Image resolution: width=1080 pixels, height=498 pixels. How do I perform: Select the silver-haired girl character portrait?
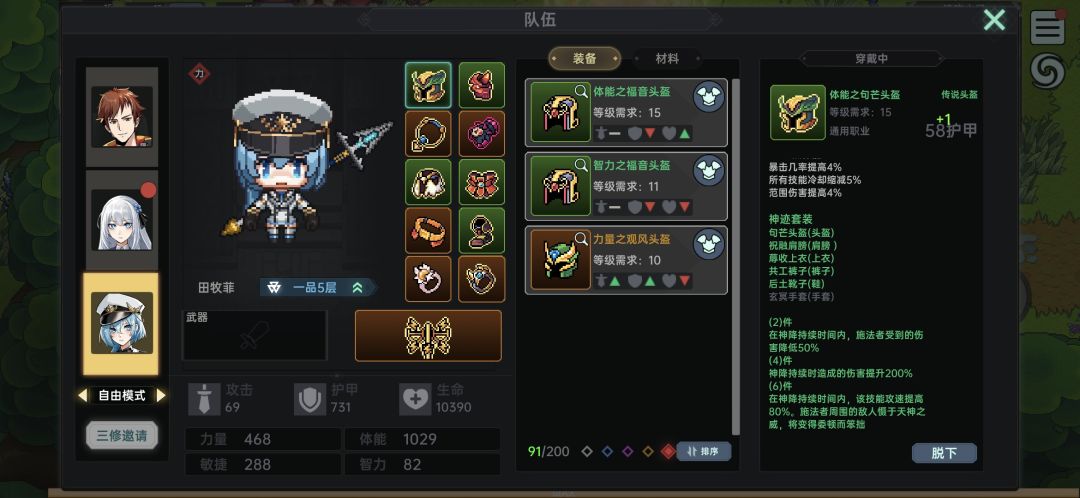point(121,220)
